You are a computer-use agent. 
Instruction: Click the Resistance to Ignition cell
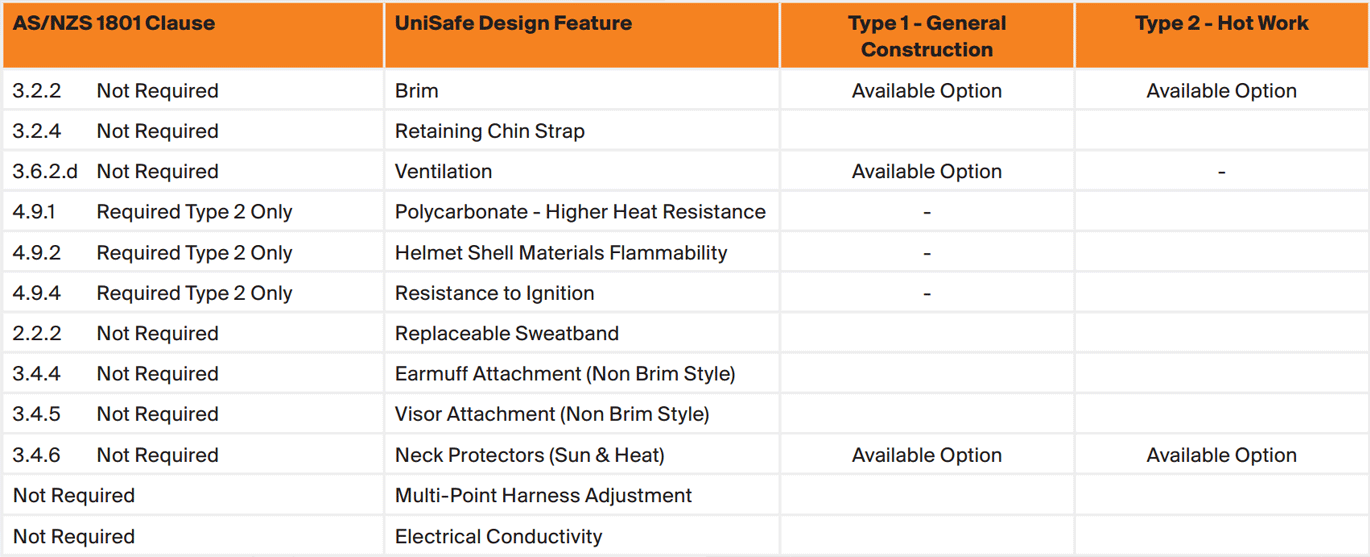[582, 293]
